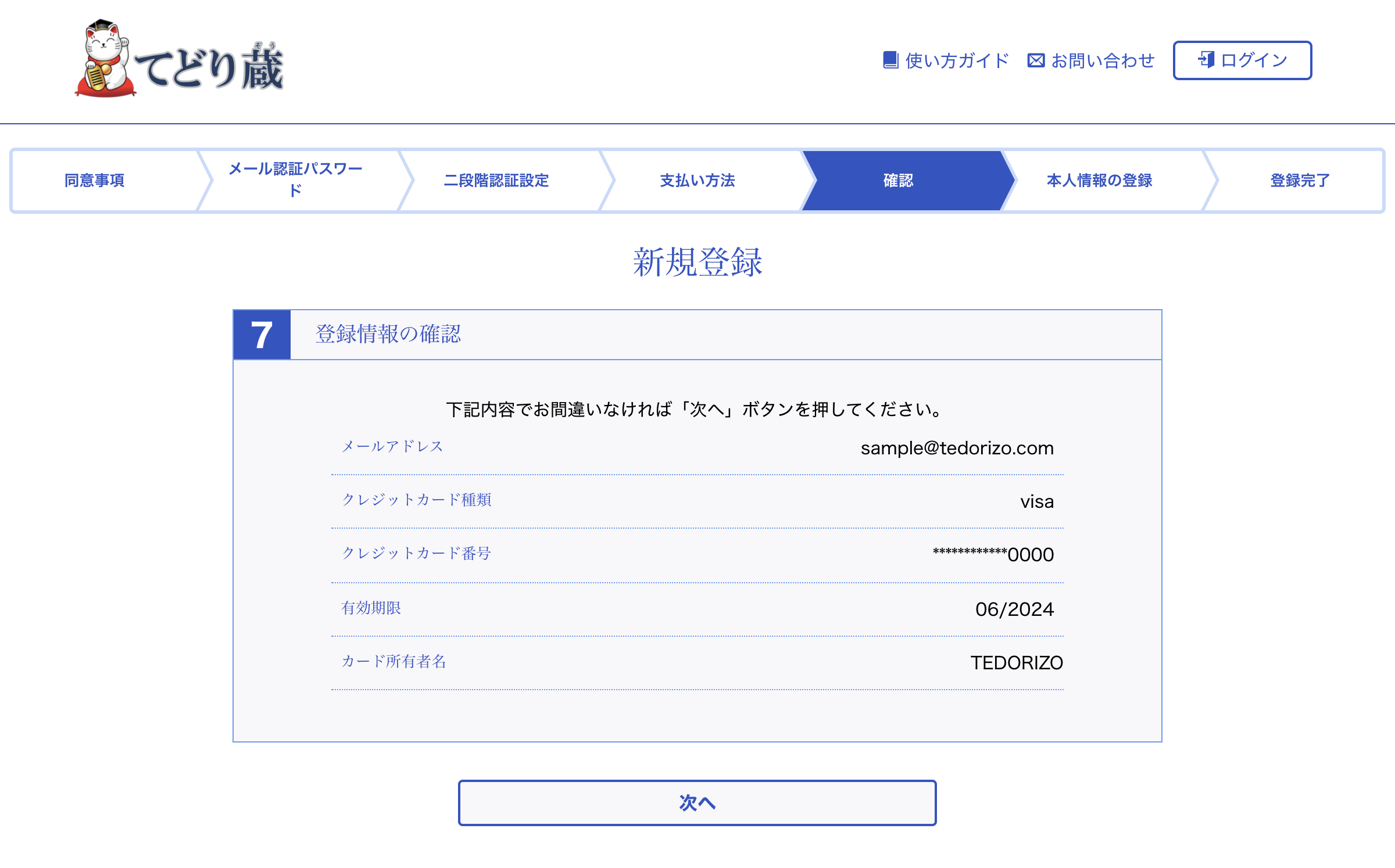
Task: Click the envelope icon beside お問い合わせ
Action: tap(1035, 60)
